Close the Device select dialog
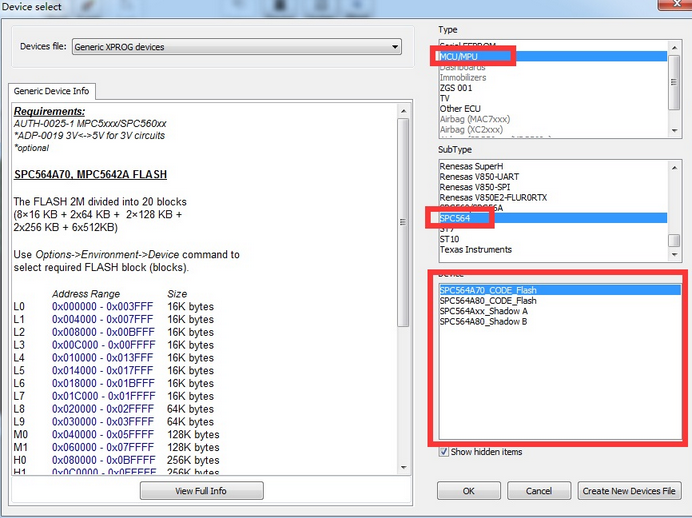The image size is (692, 518). point(675,4)
